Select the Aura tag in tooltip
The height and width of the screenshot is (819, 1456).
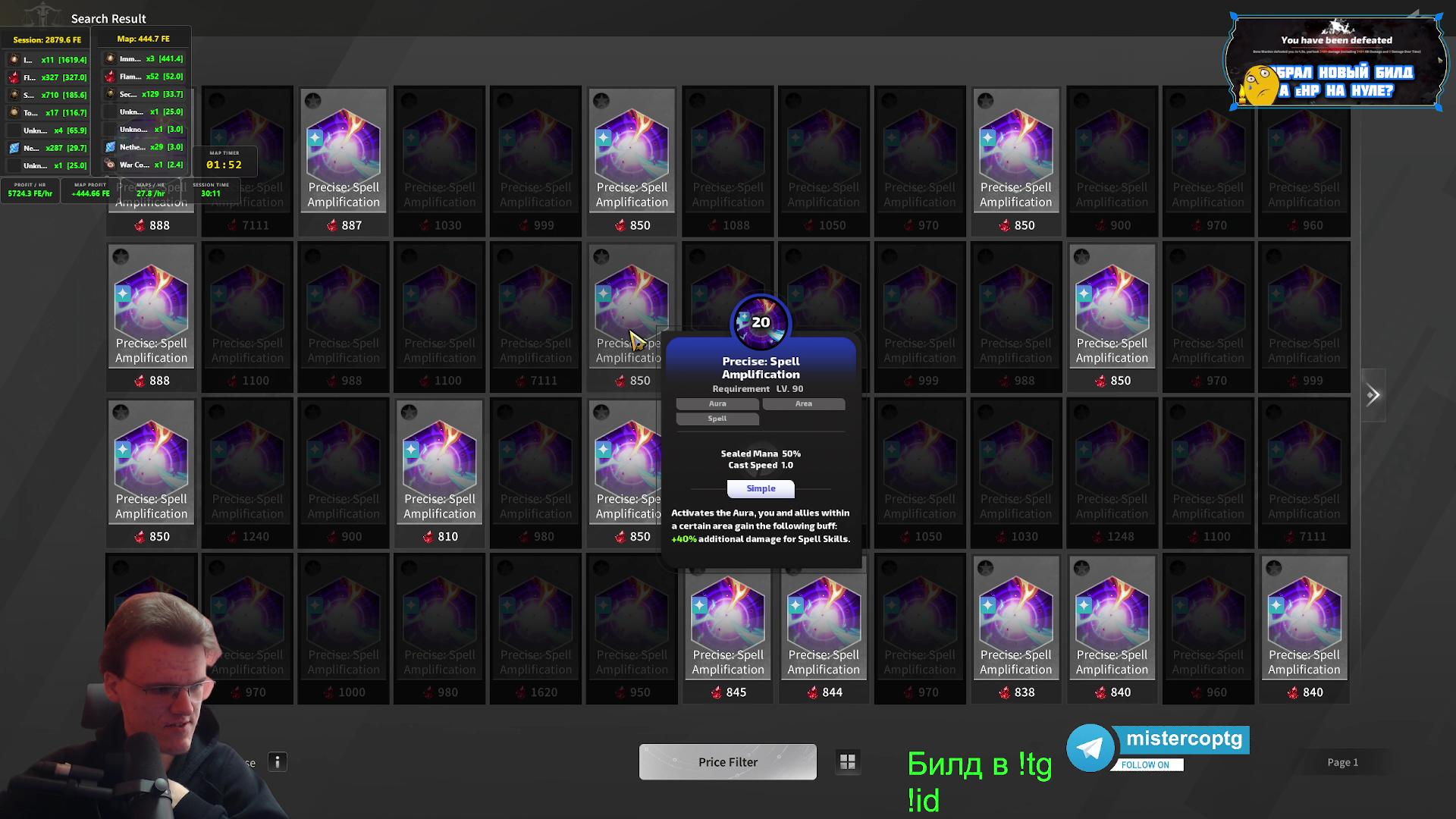pyautogui.click(x=717, y=404)
